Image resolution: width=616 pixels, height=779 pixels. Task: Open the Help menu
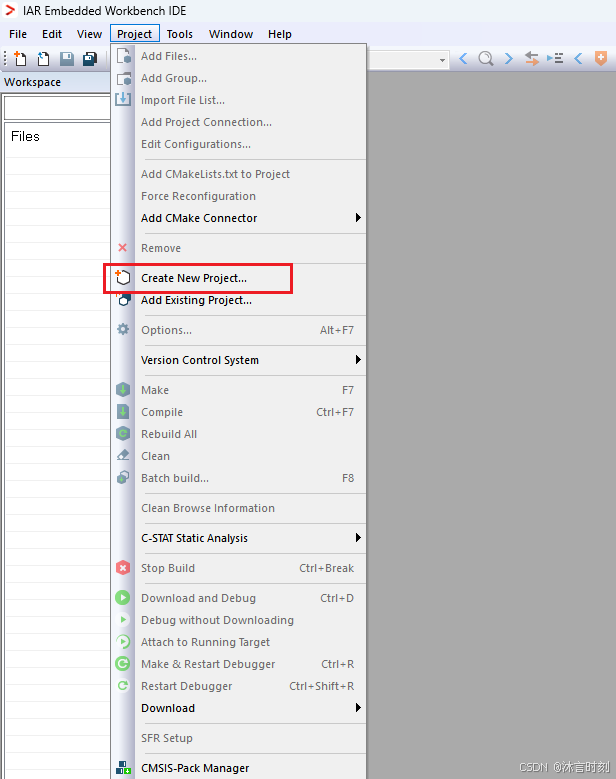point(280,34)
